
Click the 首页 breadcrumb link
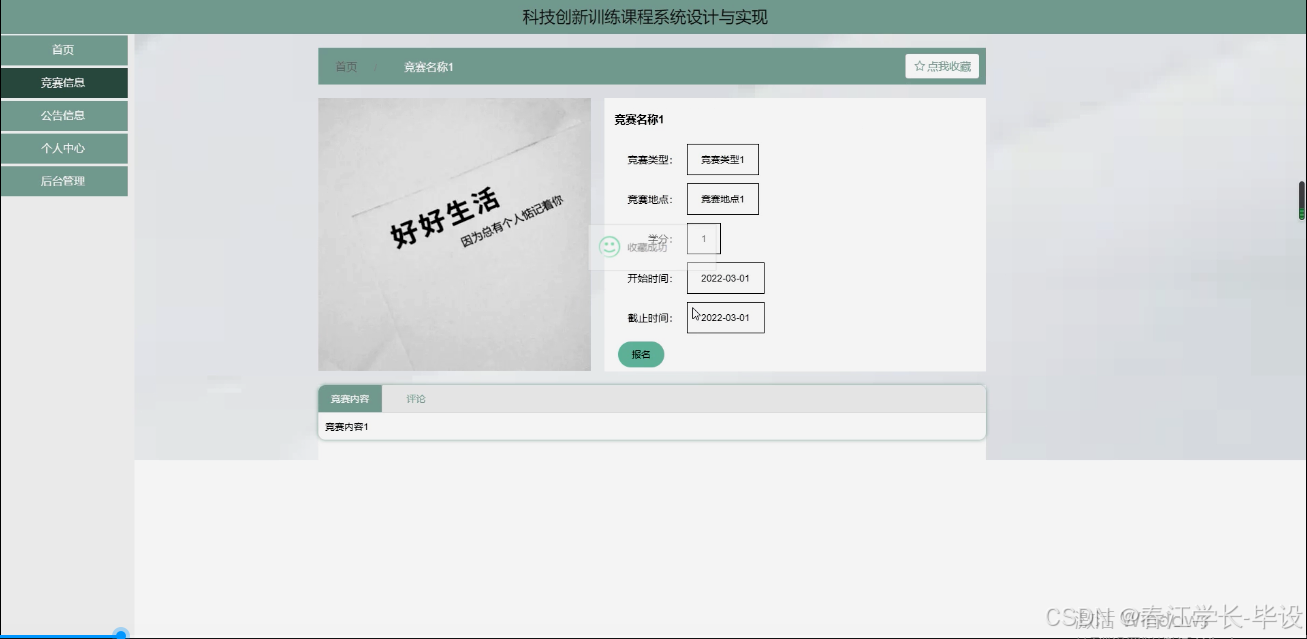[346, 67]
